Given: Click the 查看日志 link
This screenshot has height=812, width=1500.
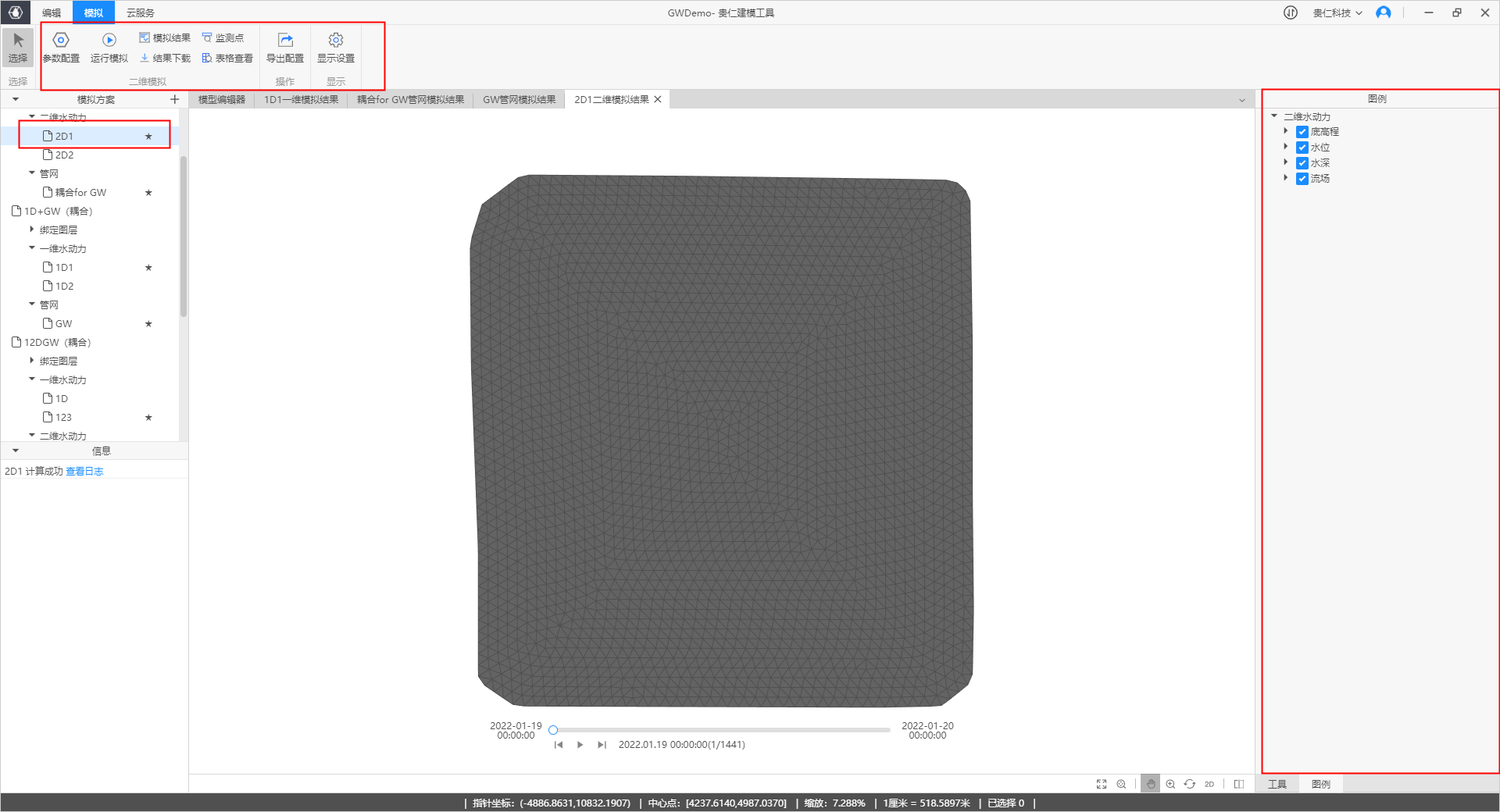Looking at the screenshot, I should point(84,472).
